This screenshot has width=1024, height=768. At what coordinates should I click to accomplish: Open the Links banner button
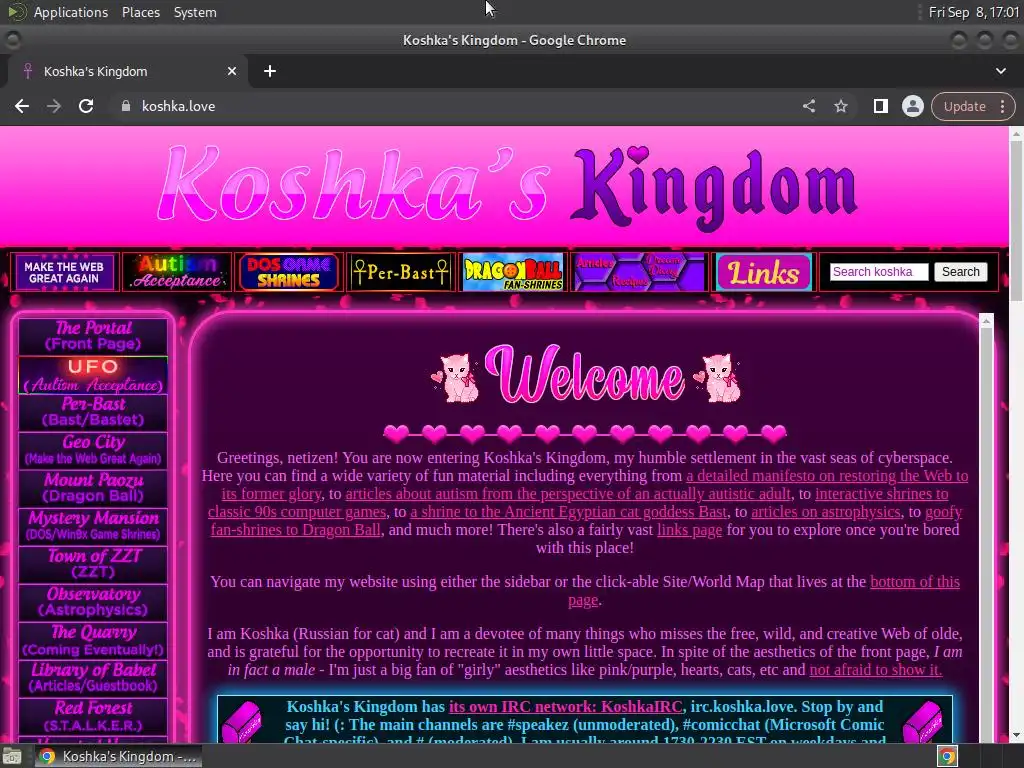tap(763, 272)
